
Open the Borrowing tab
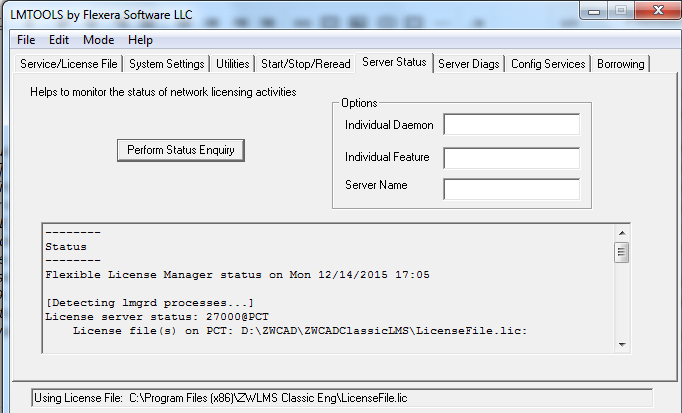621,64
